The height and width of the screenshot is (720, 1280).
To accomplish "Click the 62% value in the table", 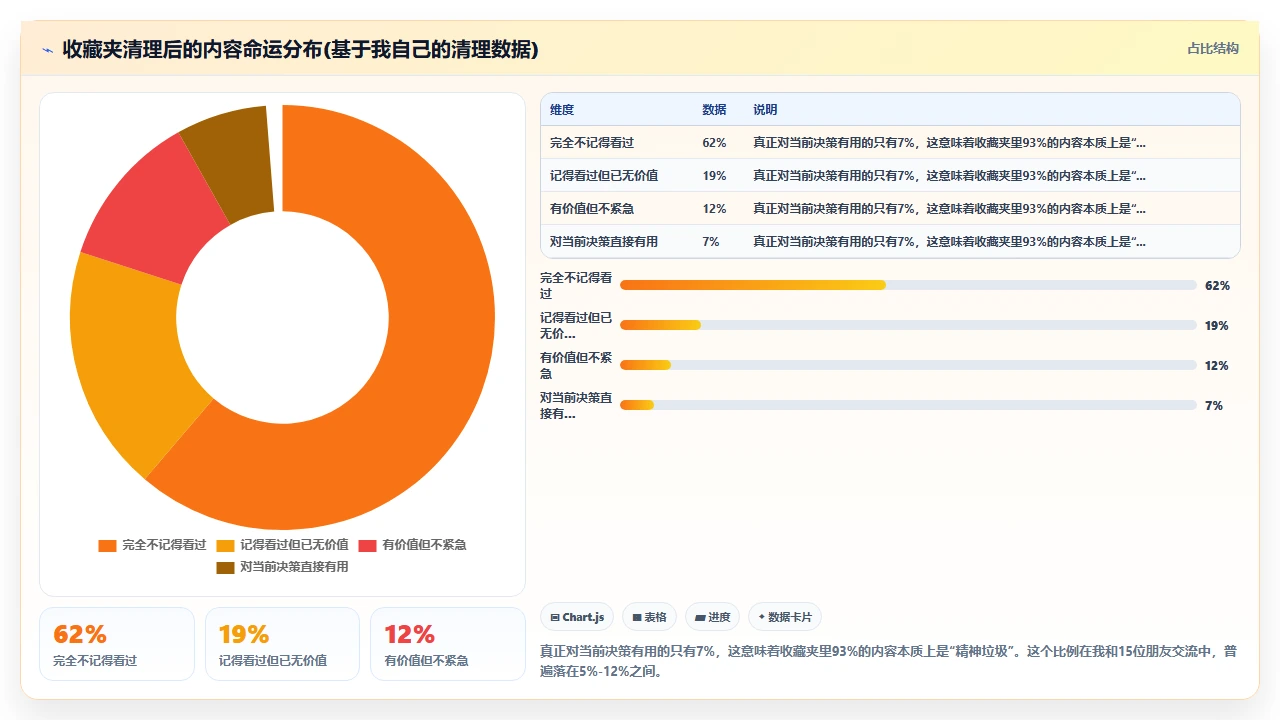I will pos(714,143).
